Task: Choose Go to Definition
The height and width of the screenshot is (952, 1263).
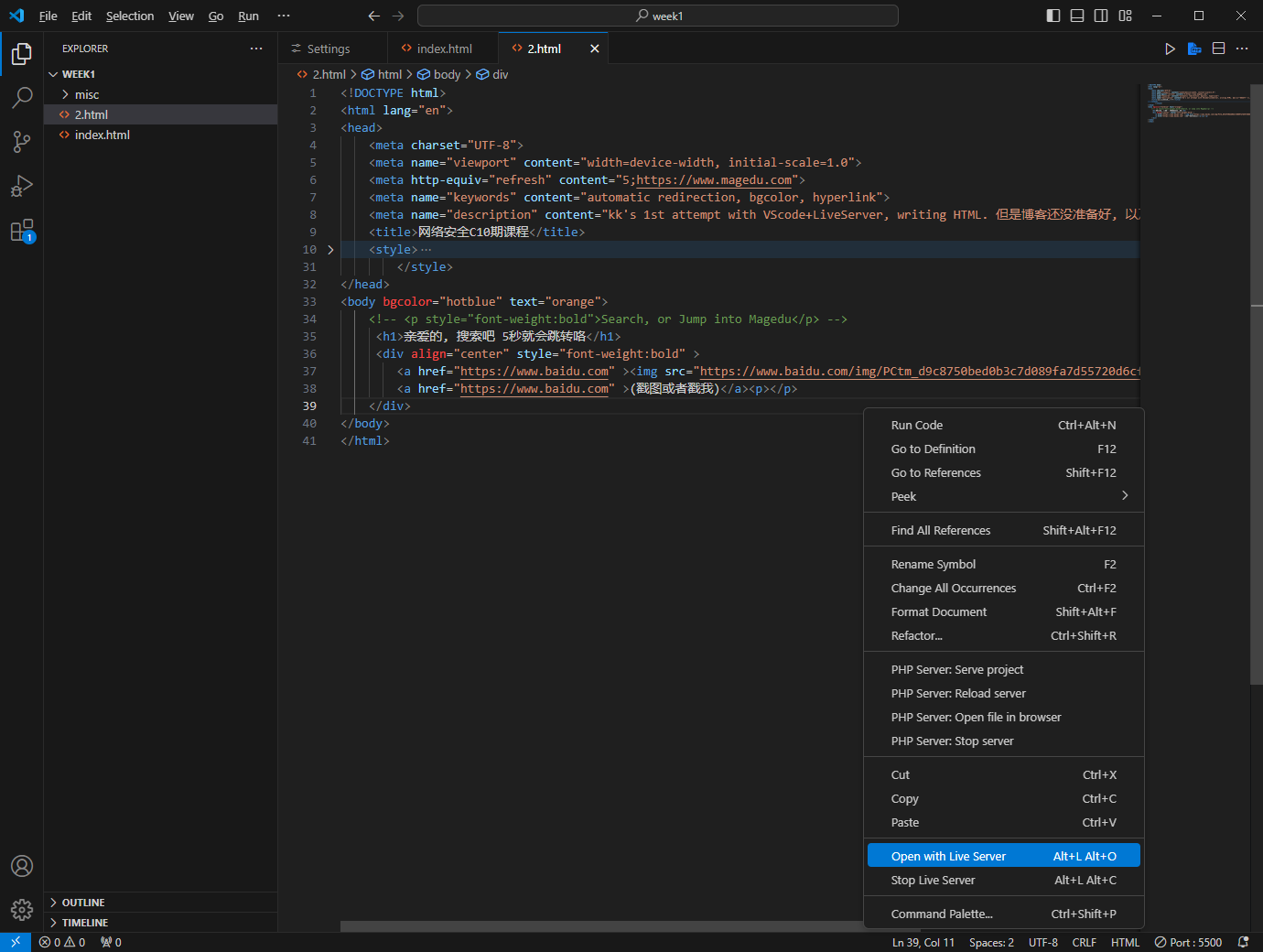Action: point(1003,449)
